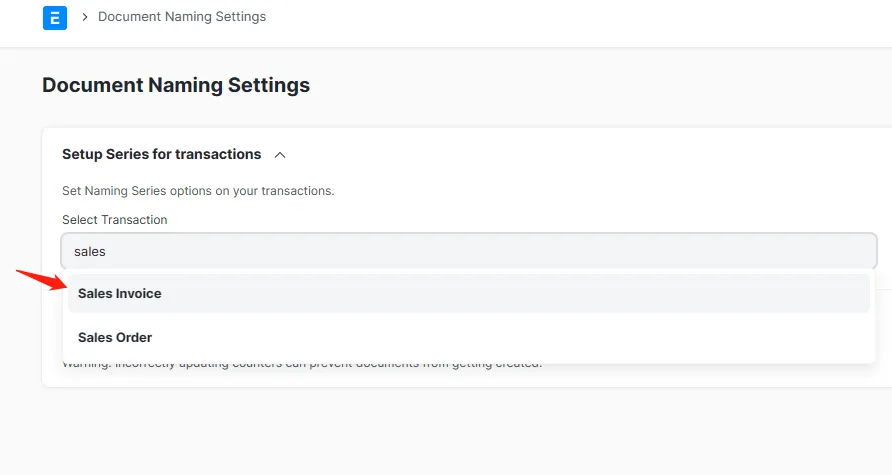The width and height of the screenshot is (892, 475).
Task: Click the breadcrumb chevron separator
Action: coord(85,17)
